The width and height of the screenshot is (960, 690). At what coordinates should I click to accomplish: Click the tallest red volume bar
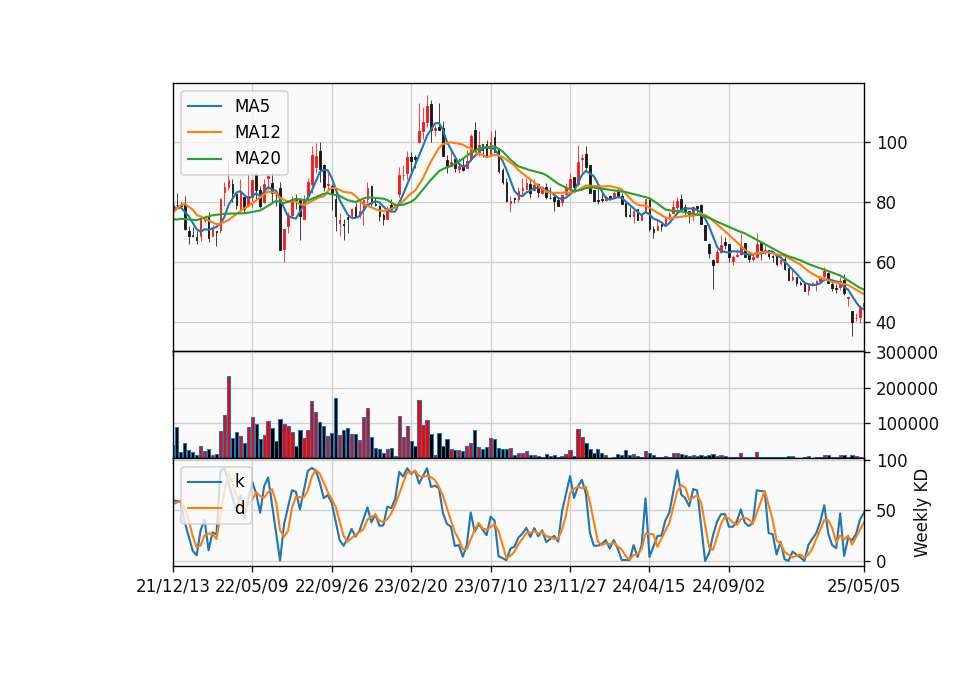pyautogui.click(x=228, y=417)
